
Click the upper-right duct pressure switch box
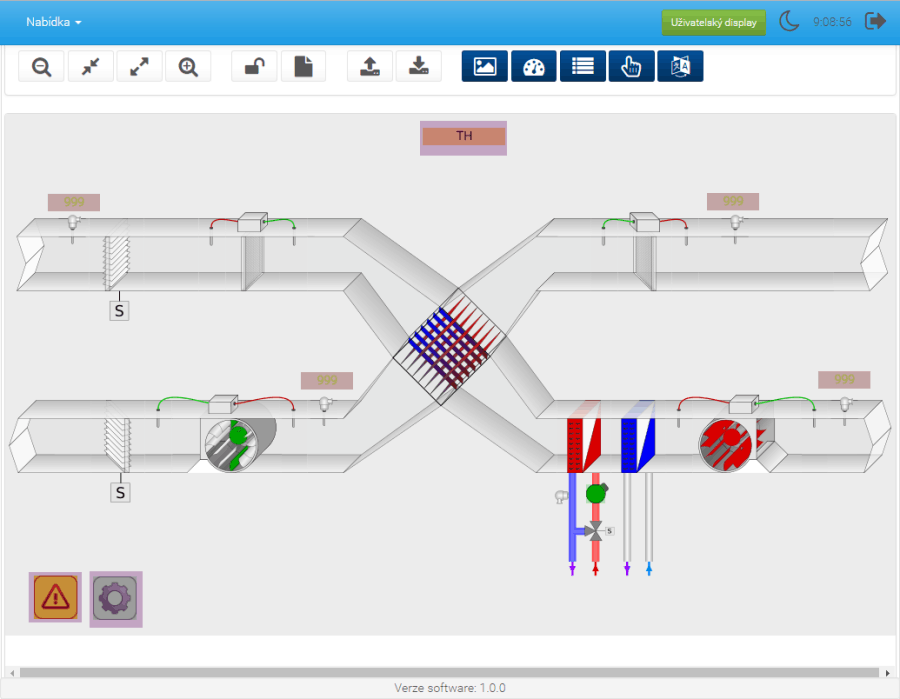645,222
